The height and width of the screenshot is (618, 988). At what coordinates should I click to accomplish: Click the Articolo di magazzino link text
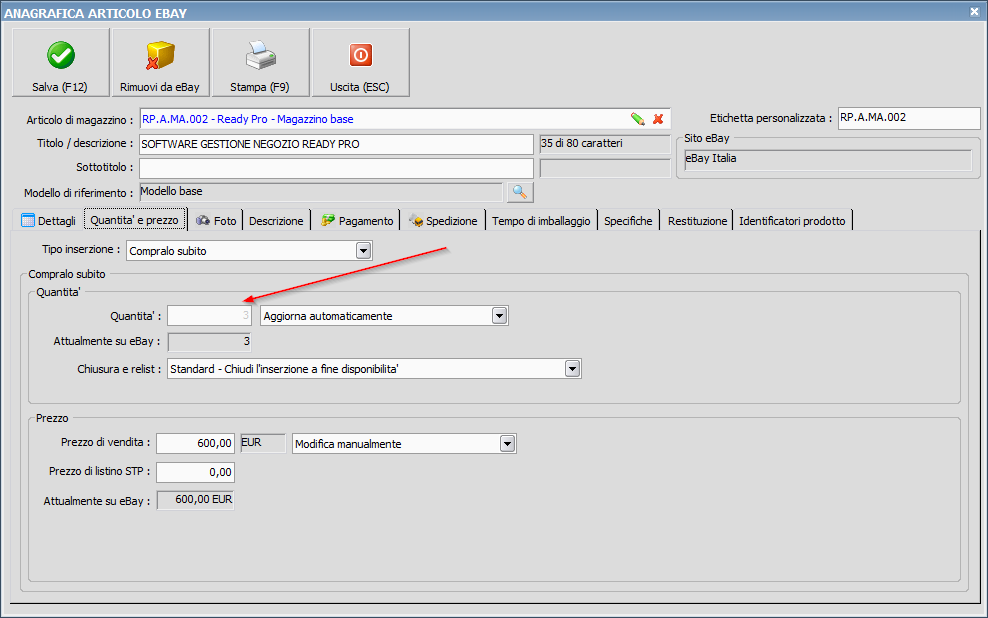(248, 119)
